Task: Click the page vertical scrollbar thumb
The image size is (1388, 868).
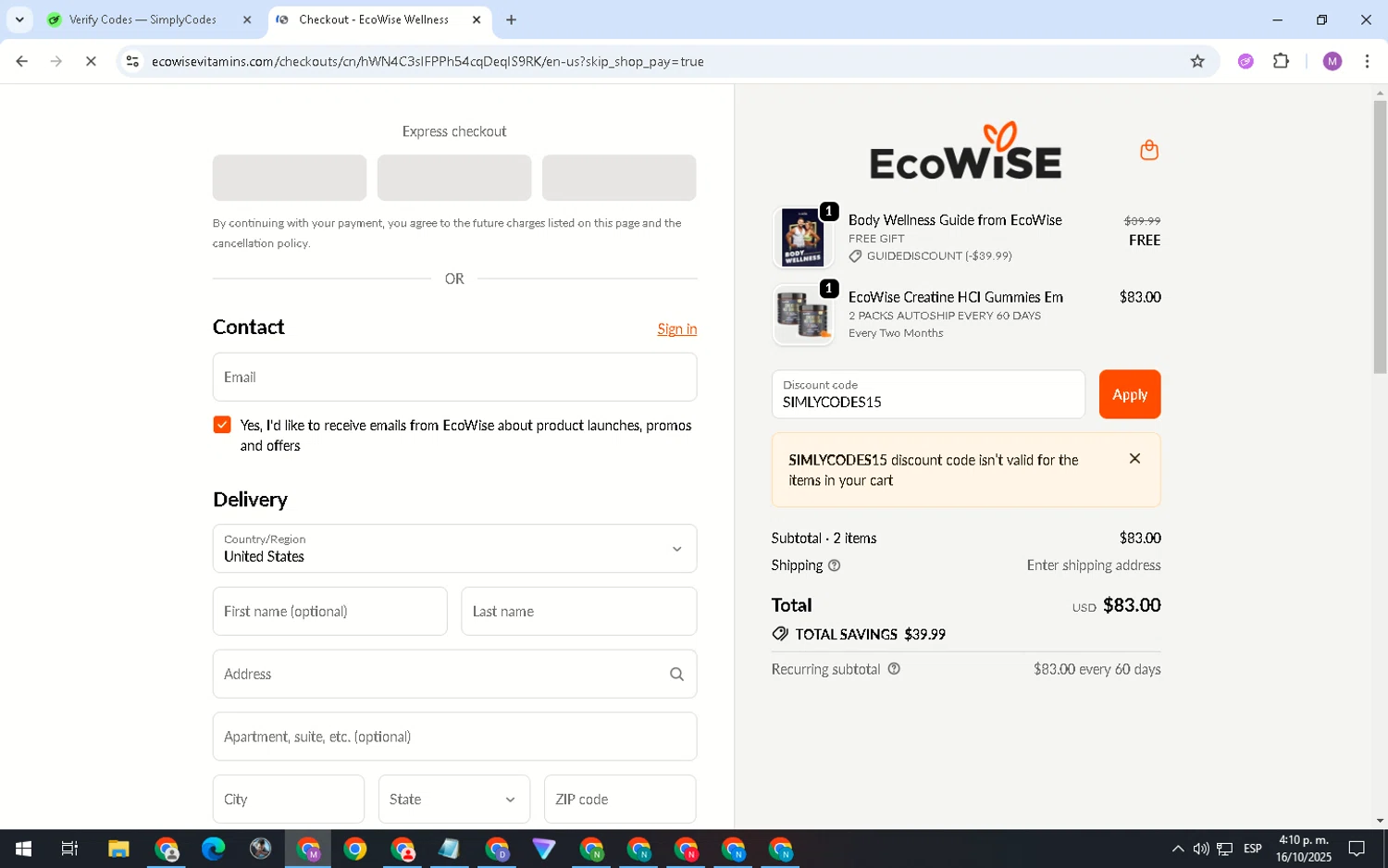Action: point(1380,236)
